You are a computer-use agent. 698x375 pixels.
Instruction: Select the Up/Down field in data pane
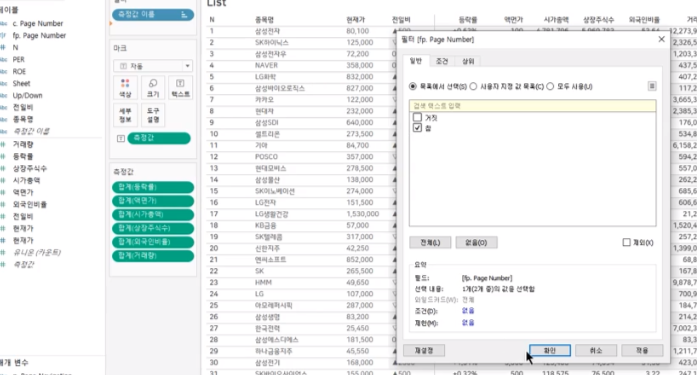(28, 96)
